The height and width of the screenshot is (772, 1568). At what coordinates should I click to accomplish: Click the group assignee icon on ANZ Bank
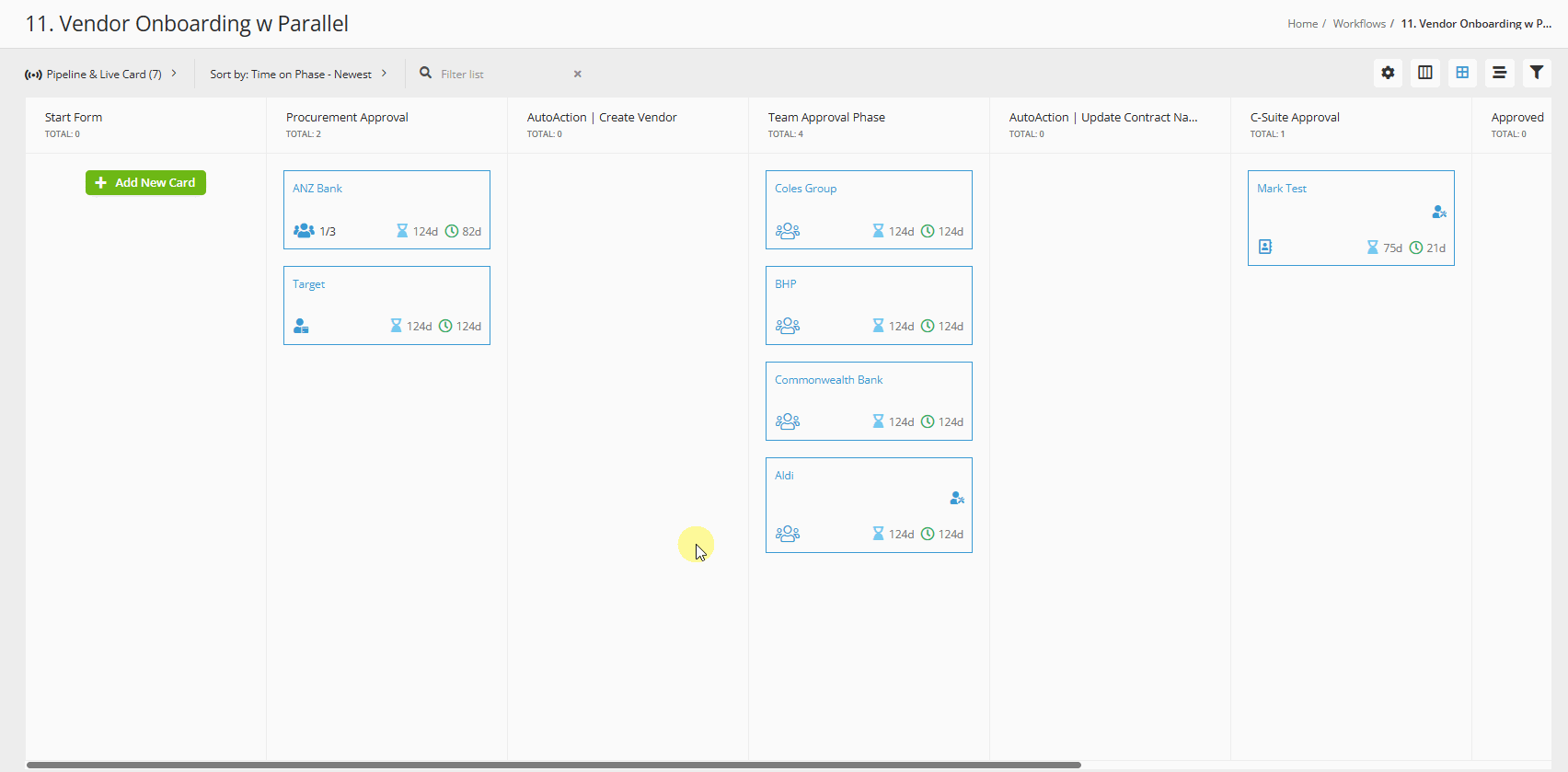304,231
